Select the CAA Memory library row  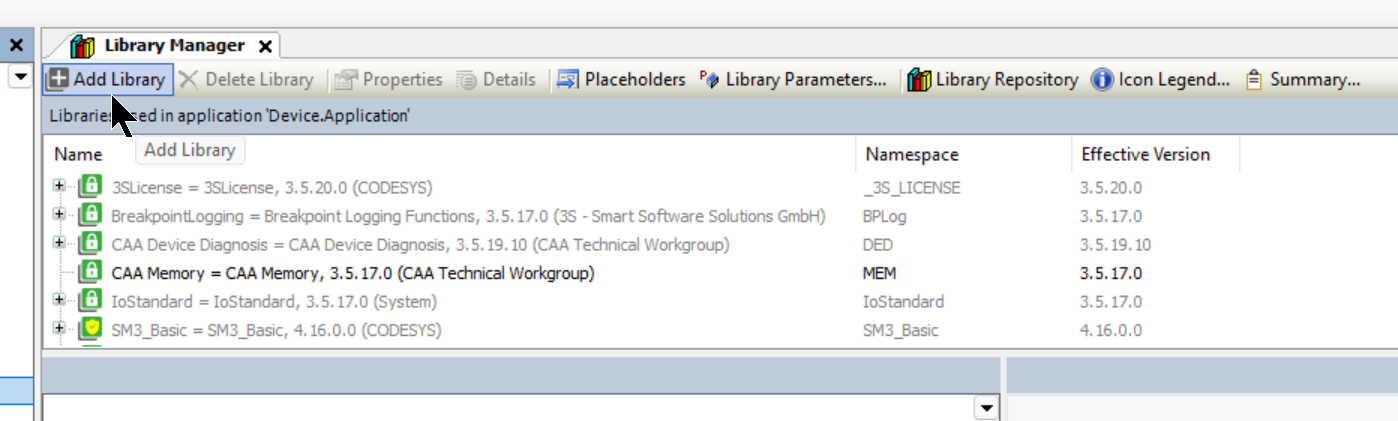(x=720, y=273)
